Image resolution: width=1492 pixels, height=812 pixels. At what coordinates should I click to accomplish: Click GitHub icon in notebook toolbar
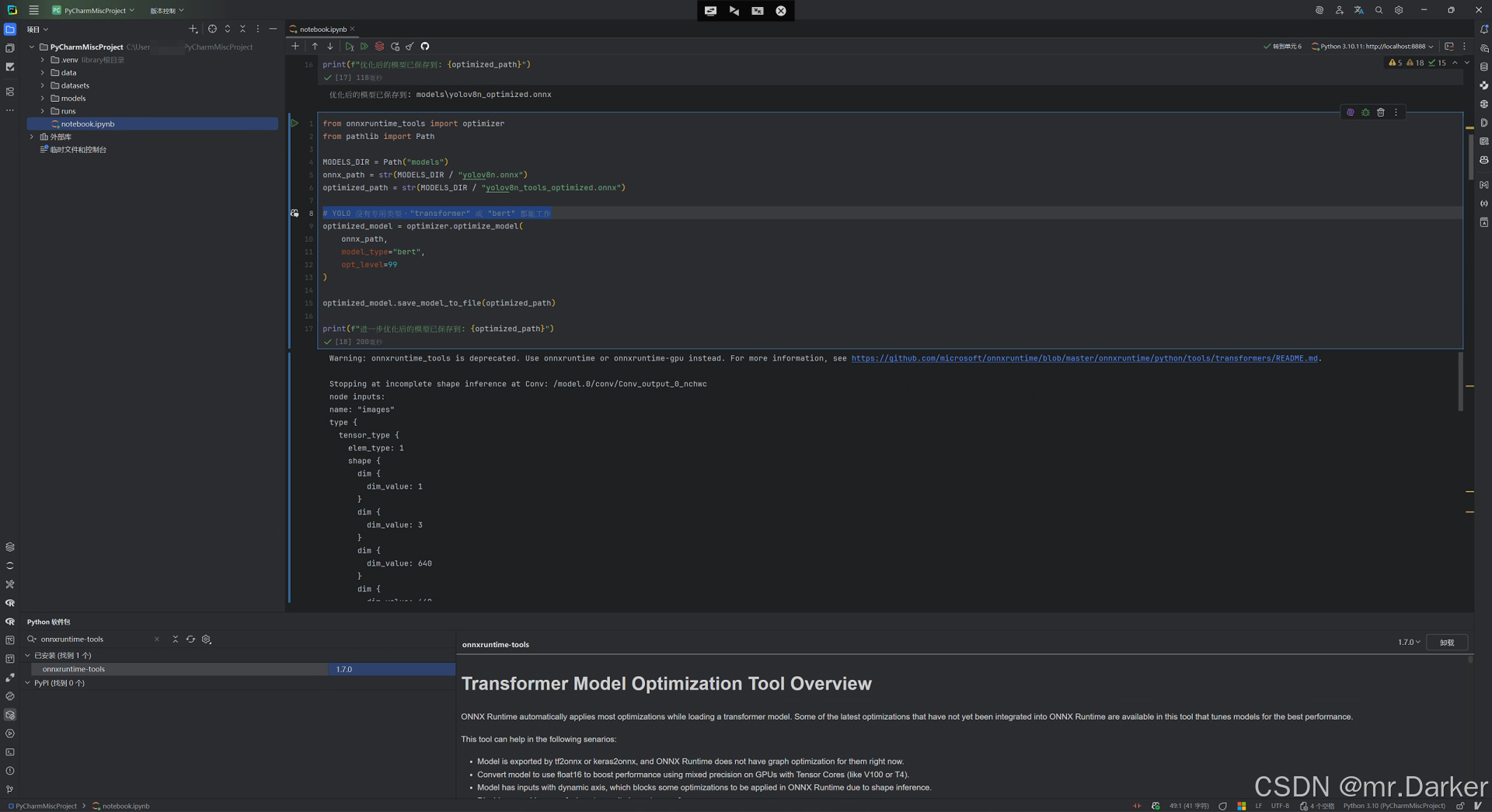[x=425, y=46]
